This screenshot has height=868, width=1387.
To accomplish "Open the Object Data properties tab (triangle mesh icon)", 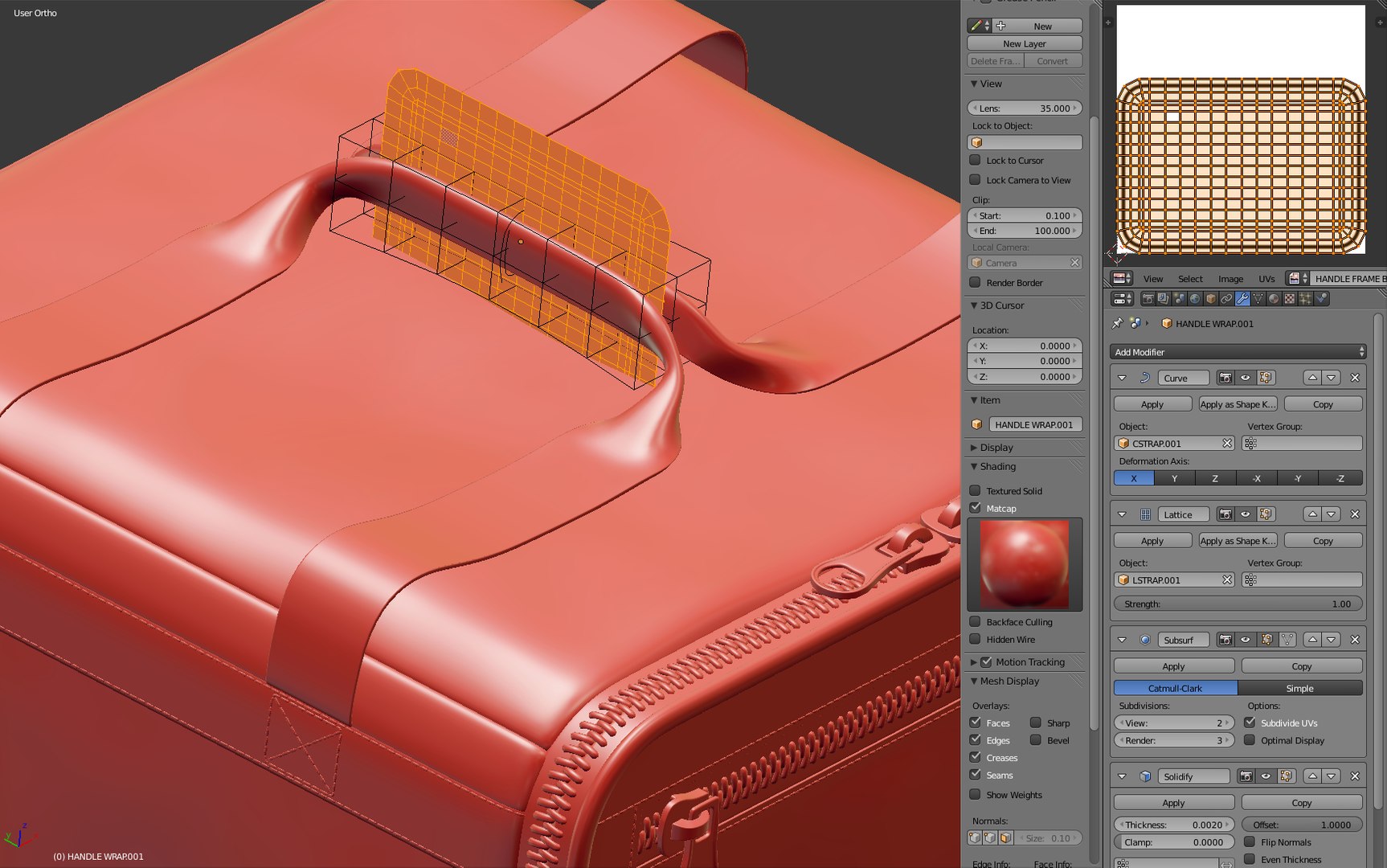I will coord(1258,299).
